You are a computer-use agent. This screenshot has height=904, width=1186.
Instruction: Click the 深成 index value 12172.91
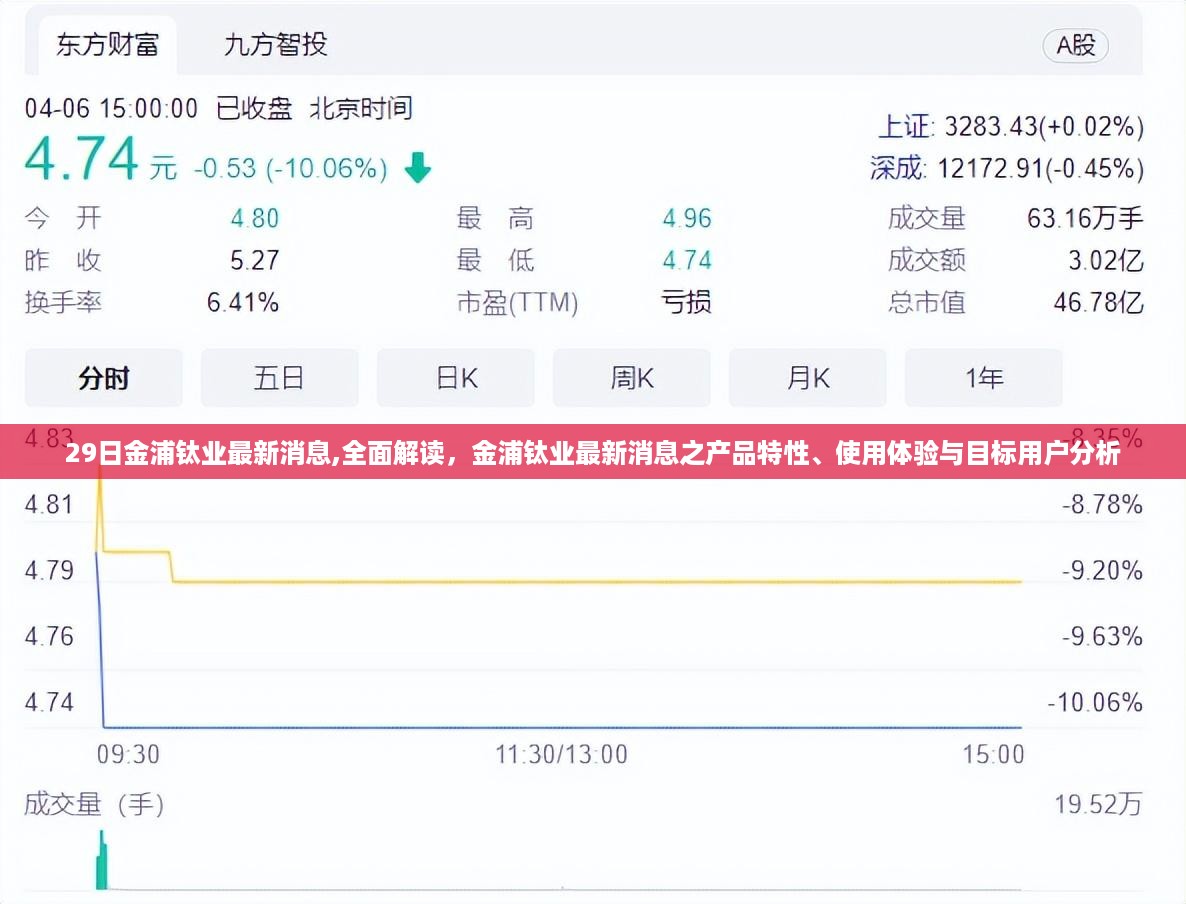1038,168
